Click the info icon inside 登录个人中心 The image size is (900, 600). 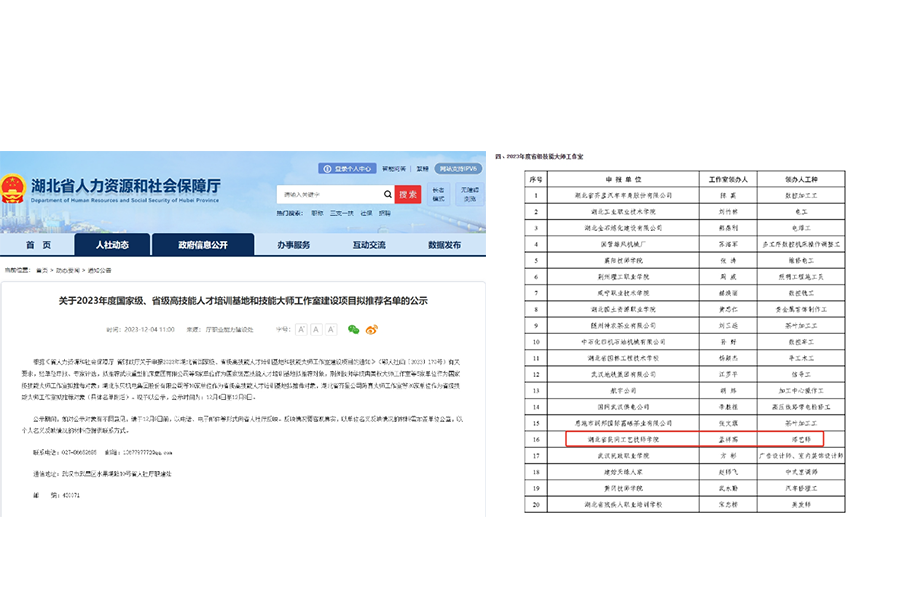[328, 168]
